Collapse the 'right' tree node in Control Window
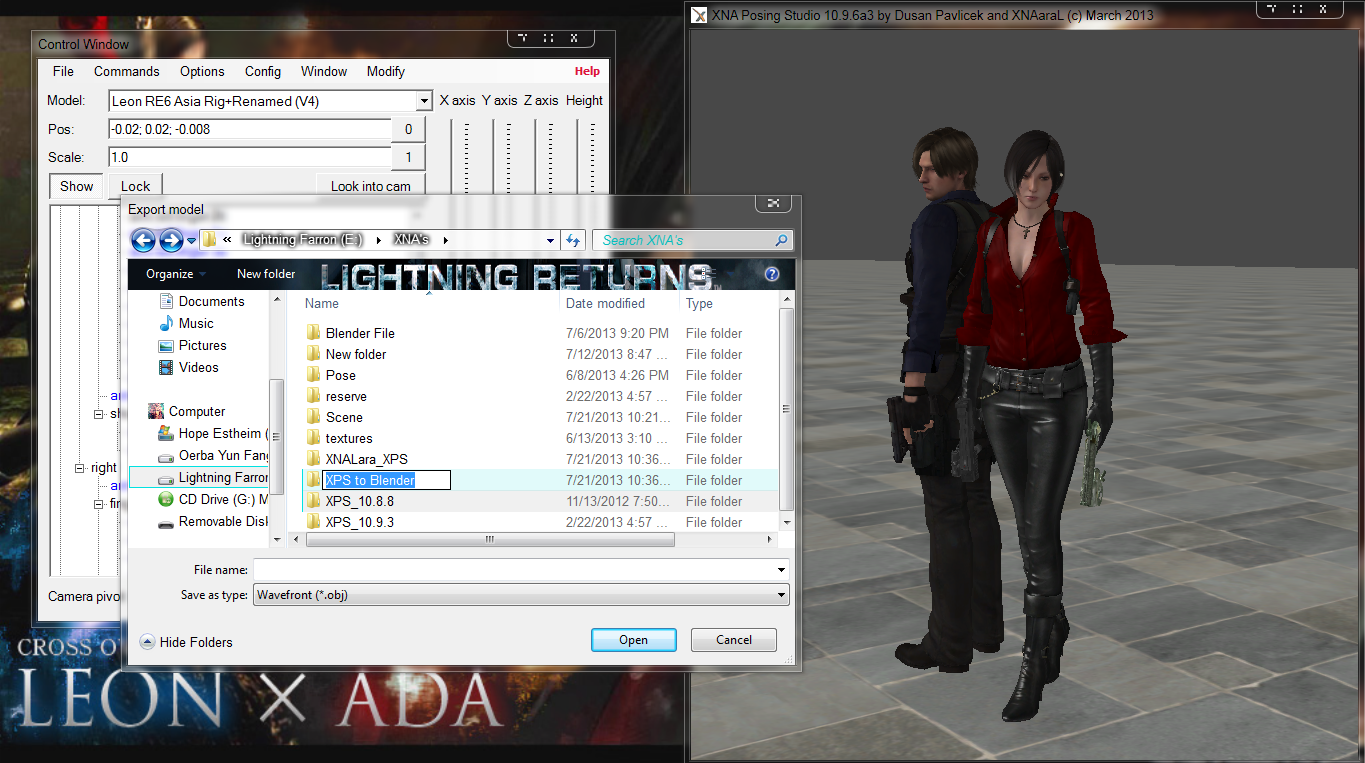 click(x=81, y=468)
